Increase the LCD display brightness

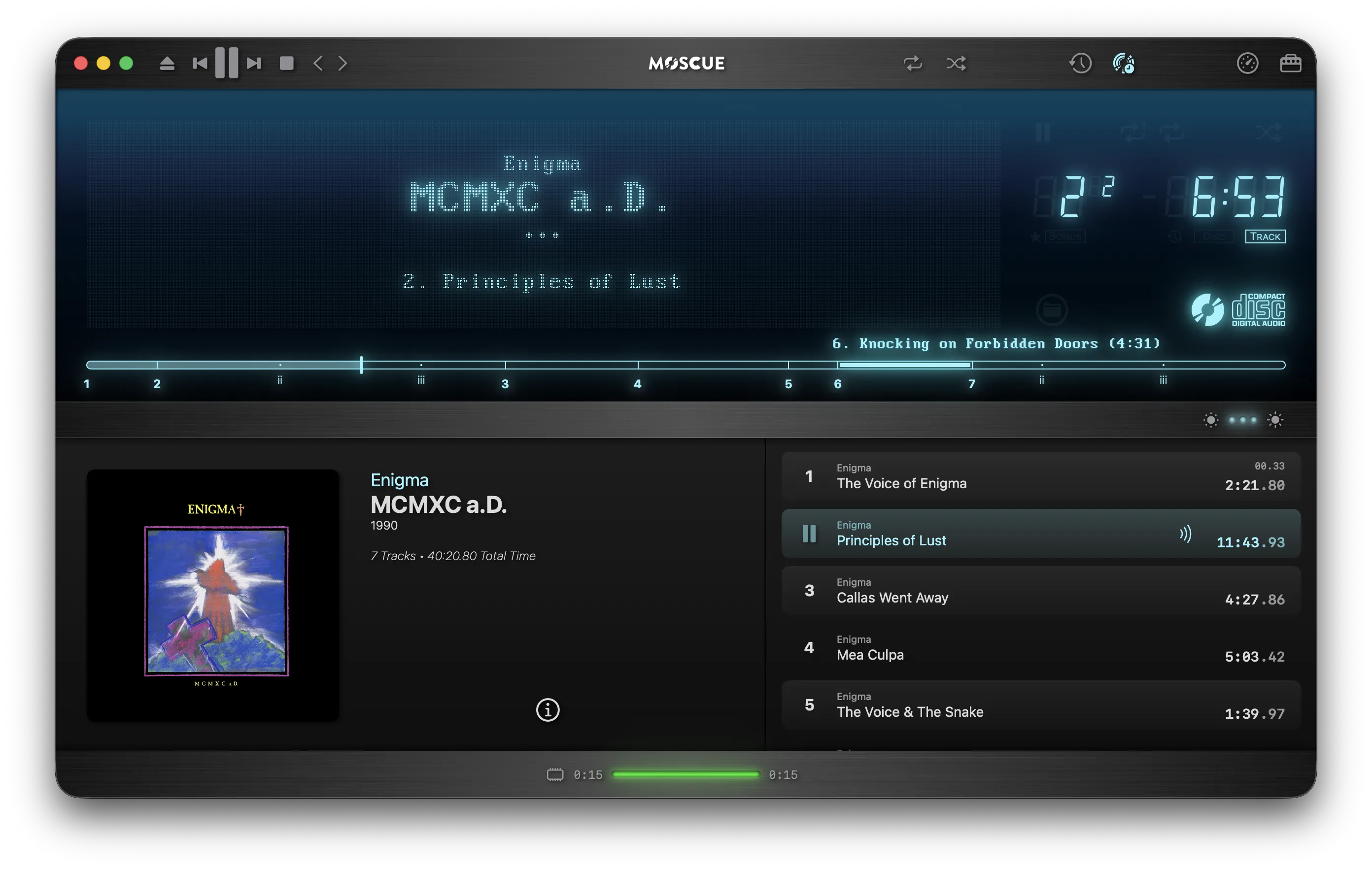point(1275,420)
